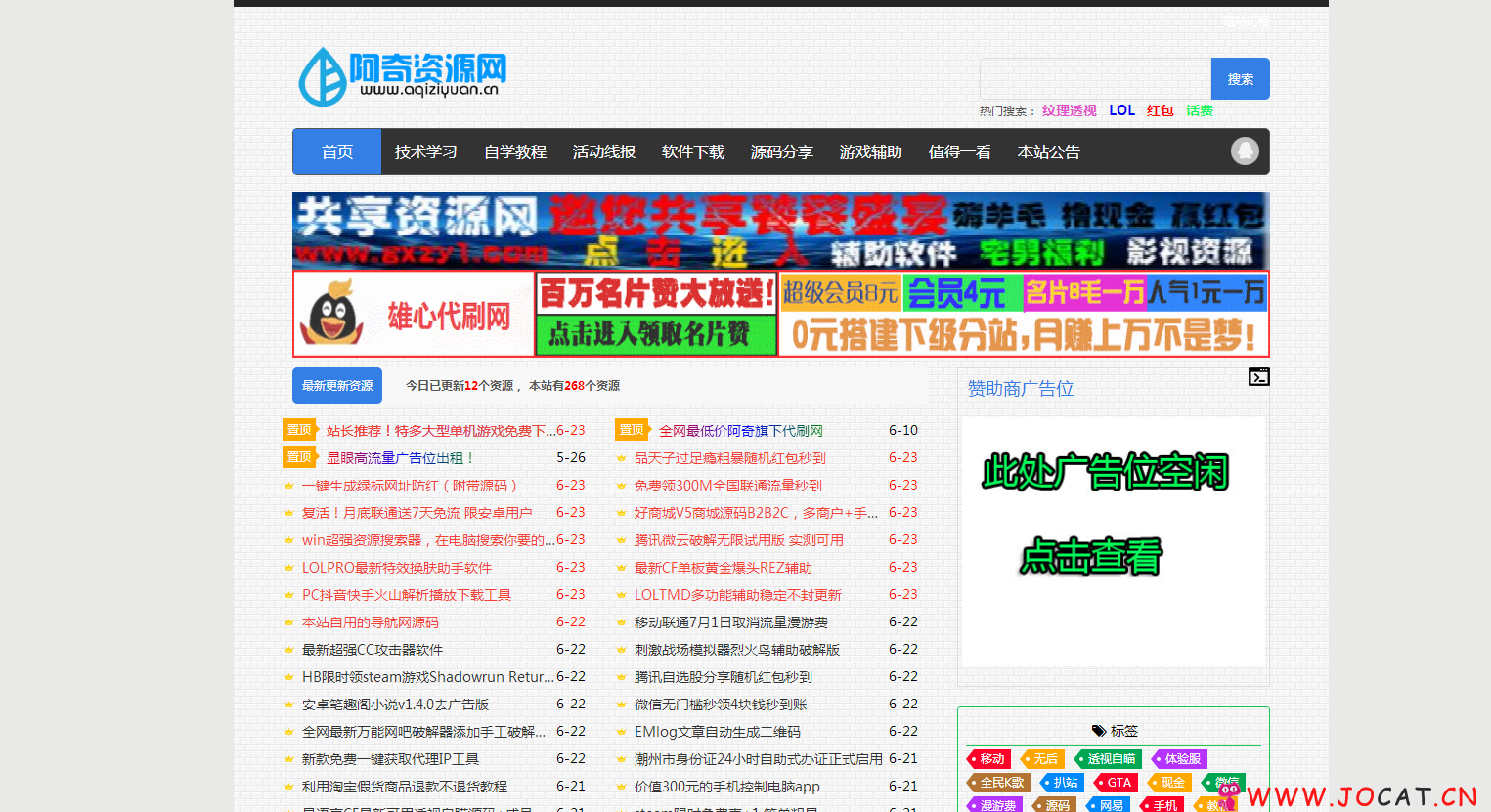Viewport: 1491px width, 812px height.
Task: Click the crown icon beside 最新超强CC攻击器软件
Action: [288, 650]
